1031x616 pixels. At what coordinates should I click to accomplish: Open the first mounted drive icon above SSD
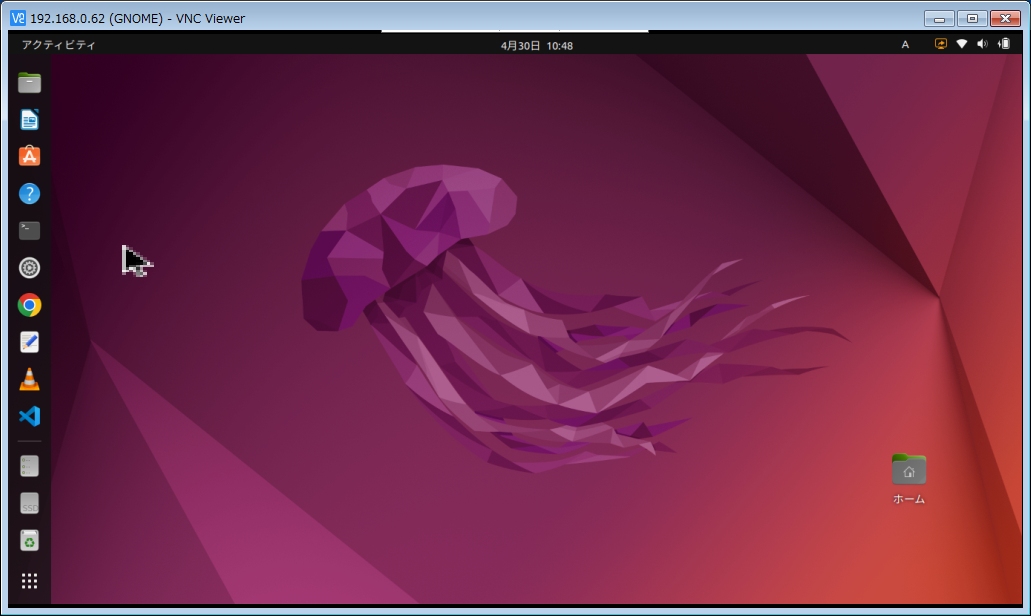click(30, 466)
